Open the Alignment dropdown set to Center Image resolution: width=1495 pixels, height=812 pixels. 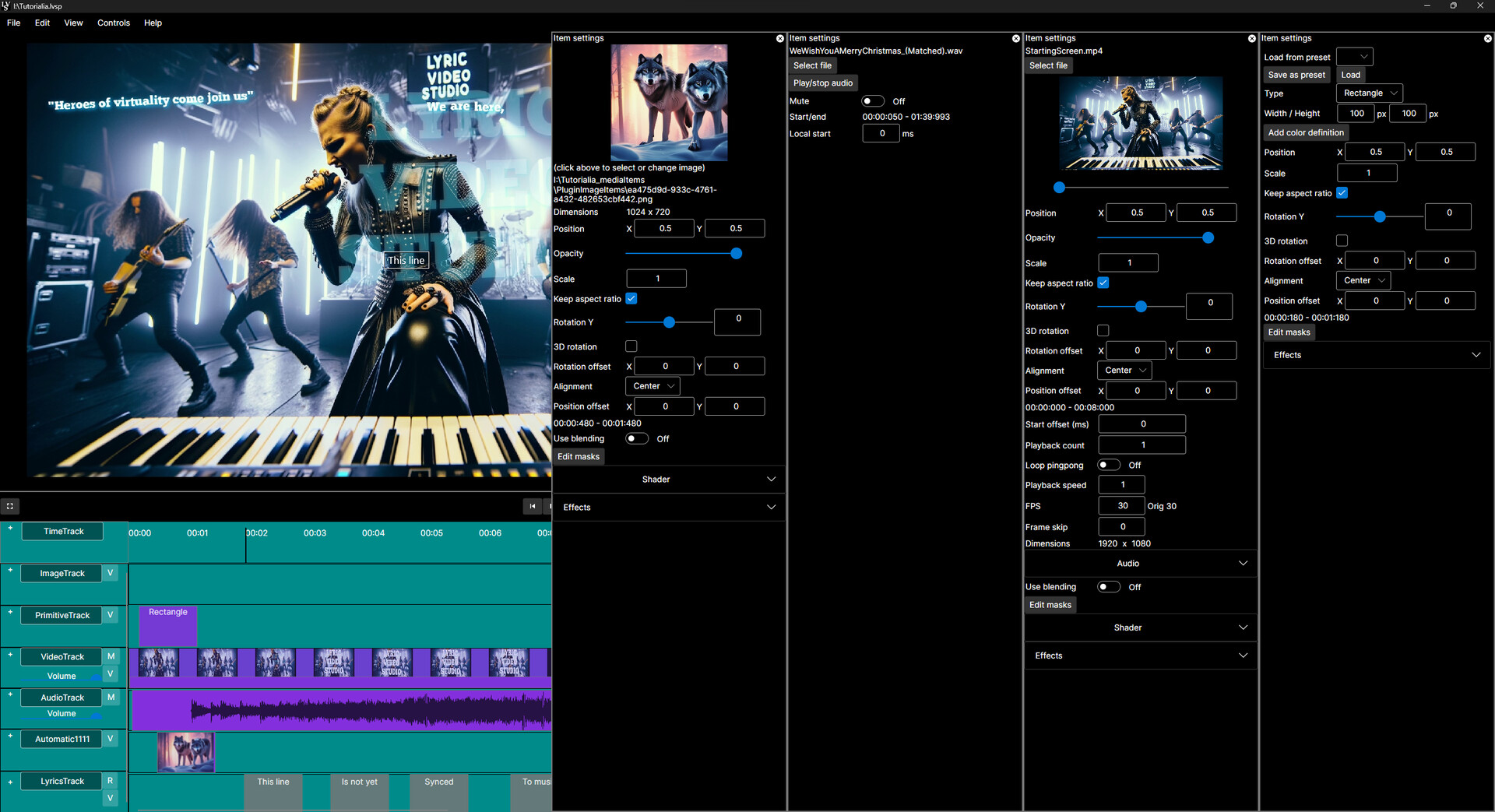(652, 385)
